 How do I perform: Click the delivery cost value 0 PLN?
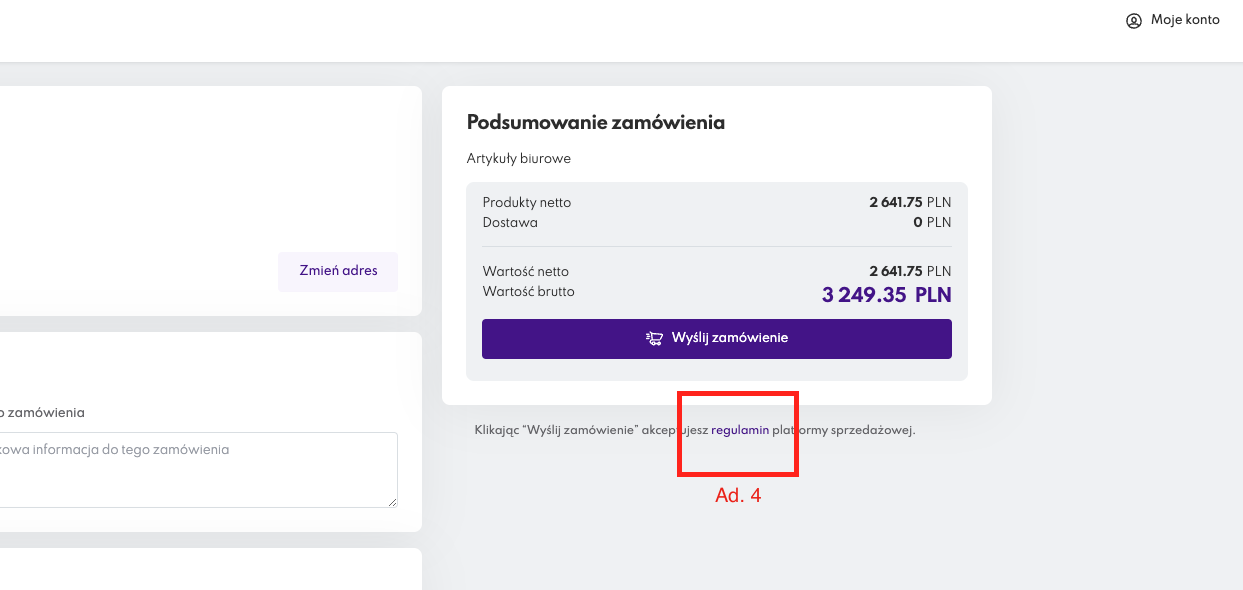tap(932, 223)
